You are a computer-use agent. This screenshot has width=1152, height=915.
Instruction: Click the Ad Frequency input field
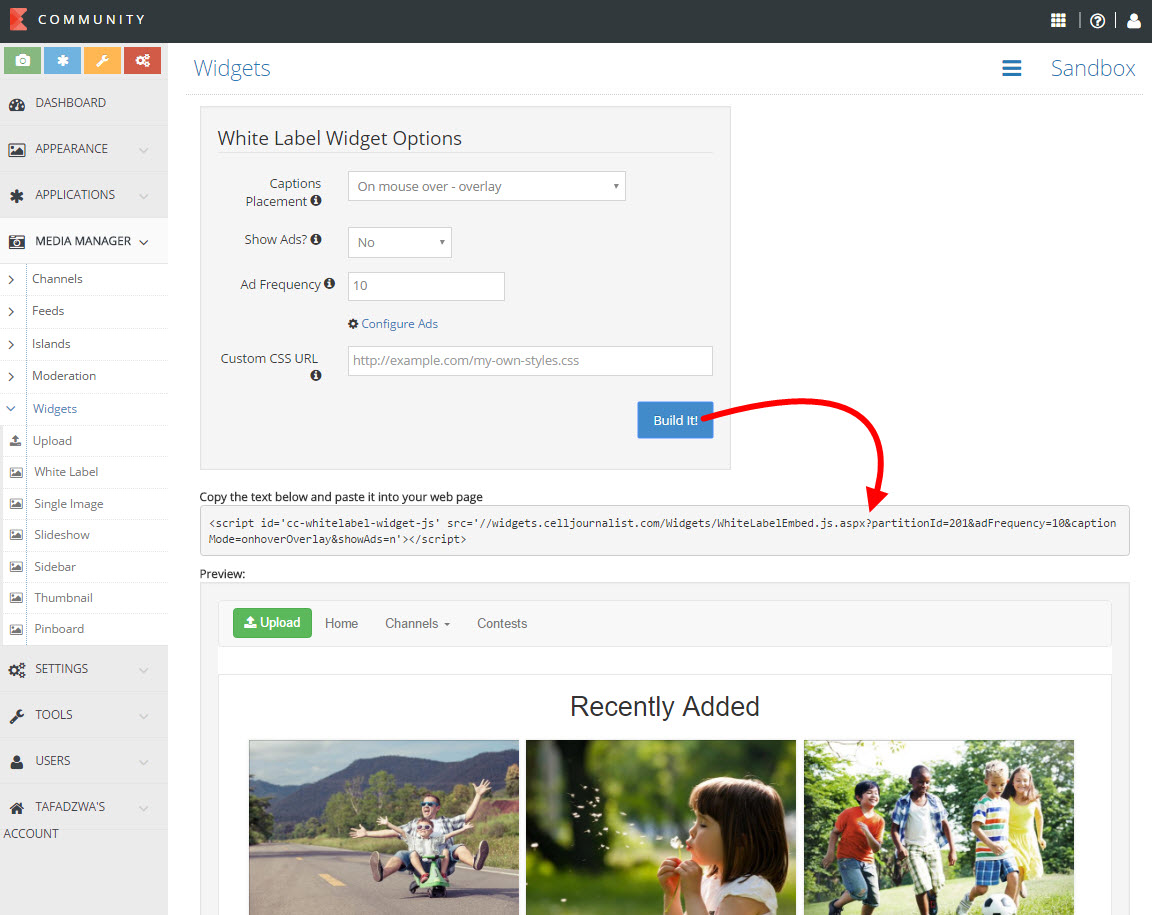(x=426, y=286)
